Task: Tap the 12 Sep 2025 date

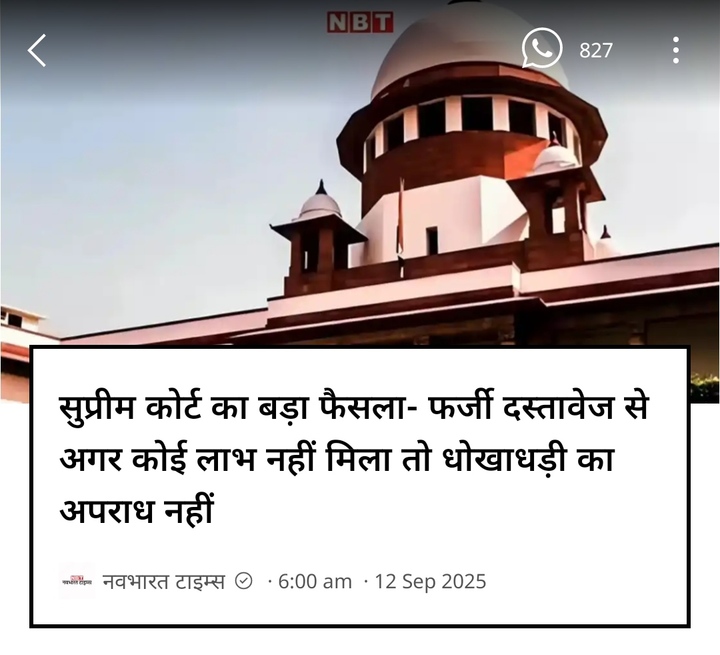Action: pyautogui.click(x=430, y=582)
